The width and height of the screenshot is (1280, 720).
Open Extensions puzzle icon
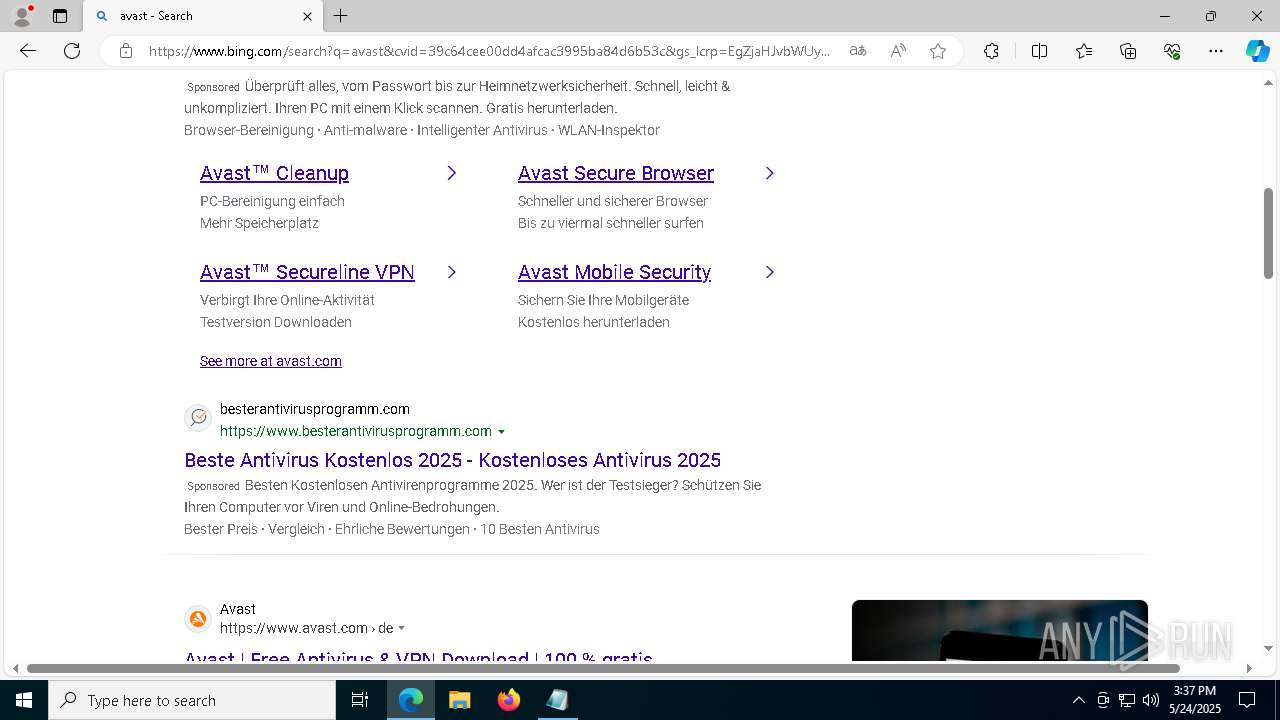(991, 51)
